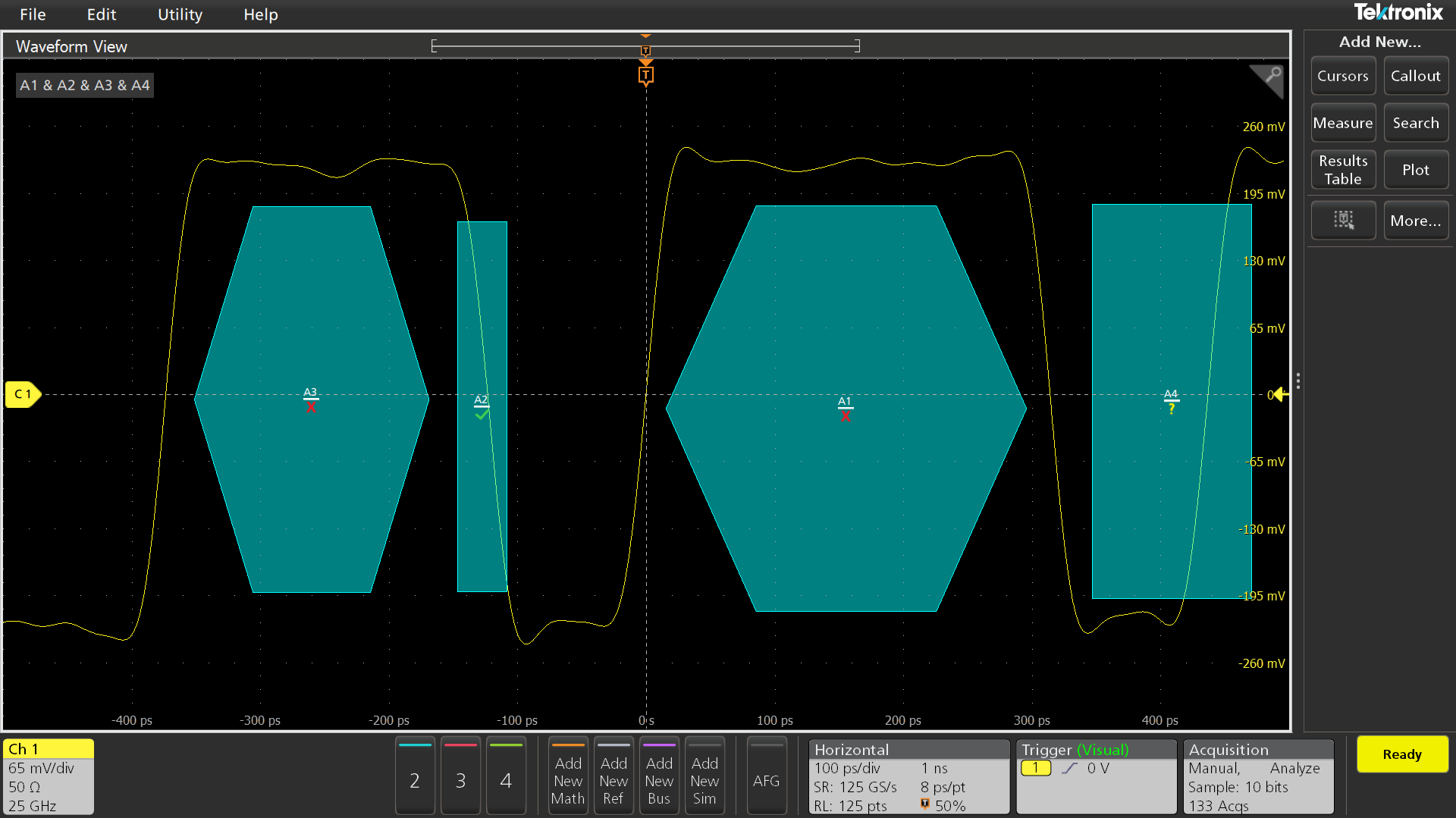Viewport: 1456px width, 818px height.
Task: Click the Cursors button
Action: 1342,76
